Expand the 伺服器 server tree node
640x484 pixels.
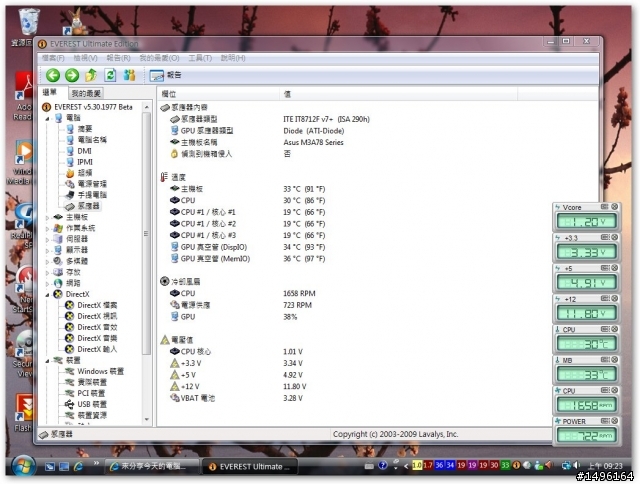(x=47, y=240)
